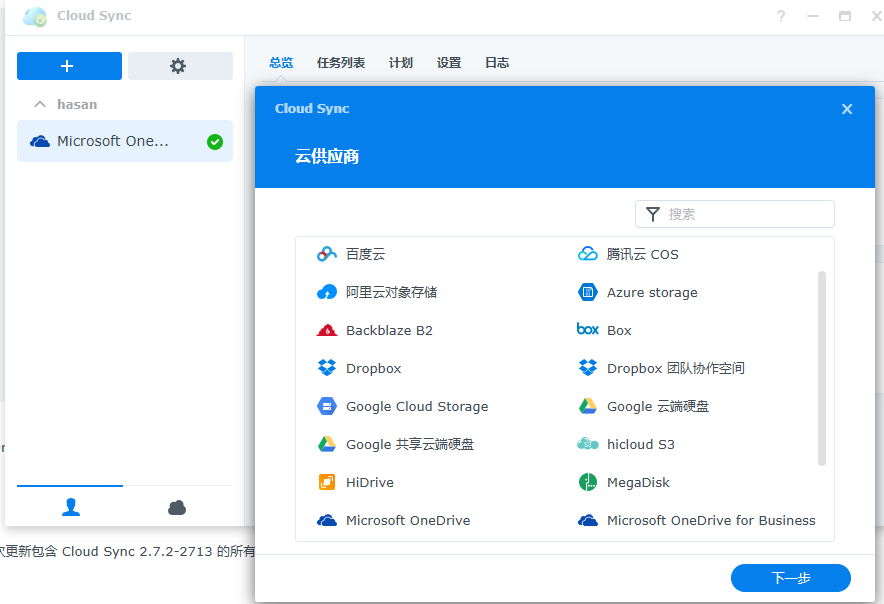
Task: Click the OneDrive icon in the hasan connection
Action: coord(39,141)
